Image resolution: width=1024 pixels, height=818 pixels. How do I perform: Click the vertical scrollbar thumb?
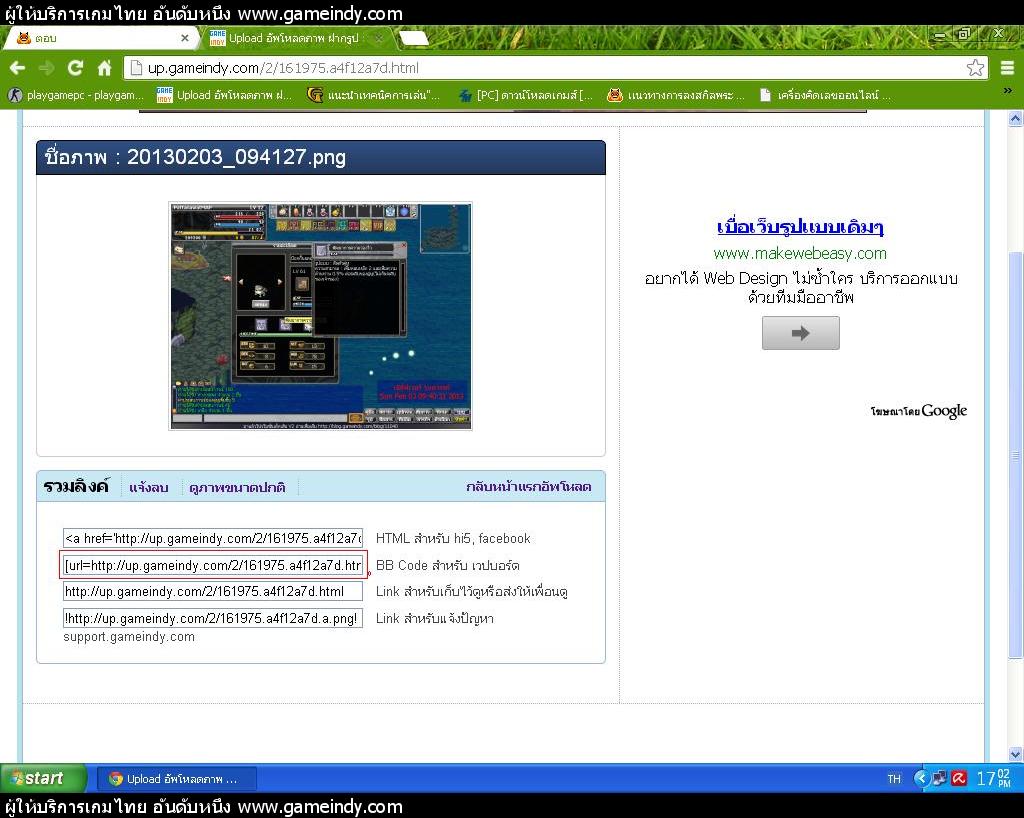[1015, 454]
